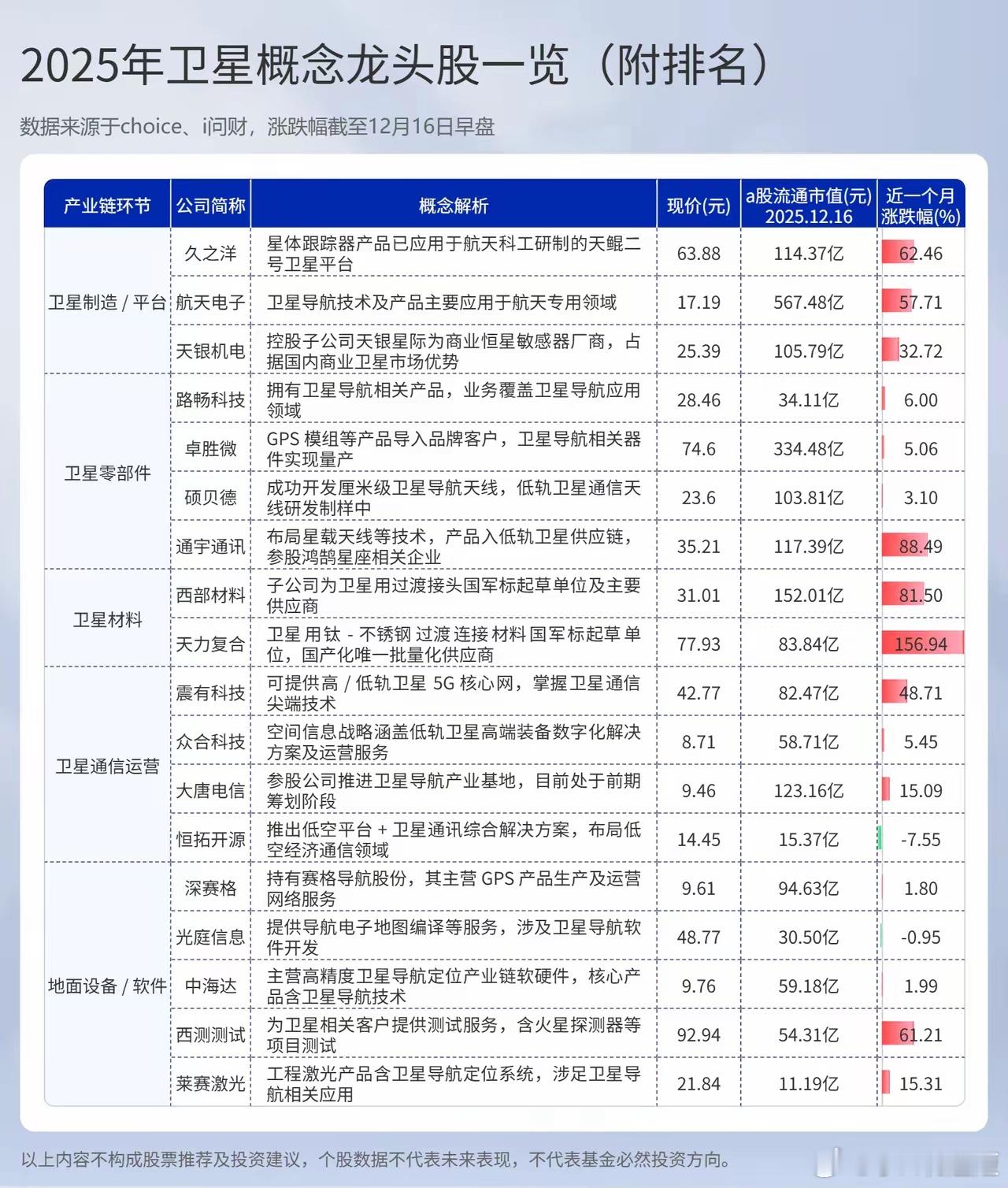
Task: Select the 产业链环节 header cell
Action: (x=108, y=203)
